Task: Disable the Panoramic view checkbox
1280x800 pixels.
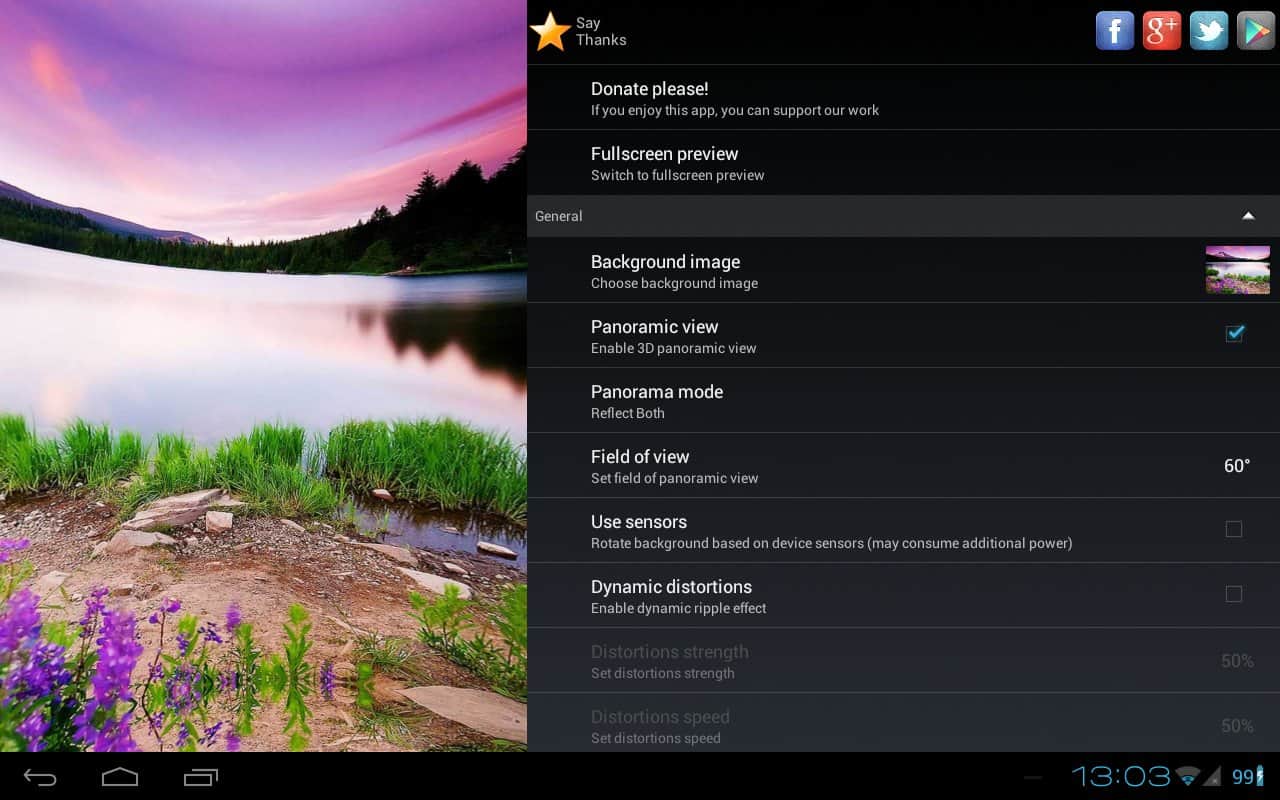Action: click(1234, 334)
